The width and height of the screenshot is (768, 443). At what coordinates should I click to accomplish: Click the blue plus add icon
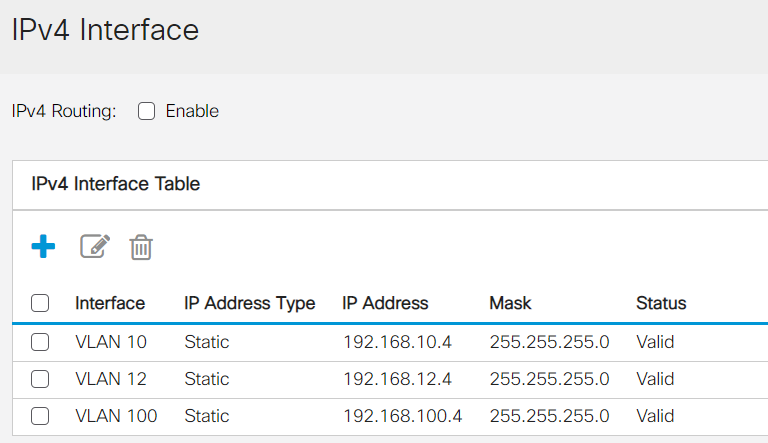click(43, 246)
